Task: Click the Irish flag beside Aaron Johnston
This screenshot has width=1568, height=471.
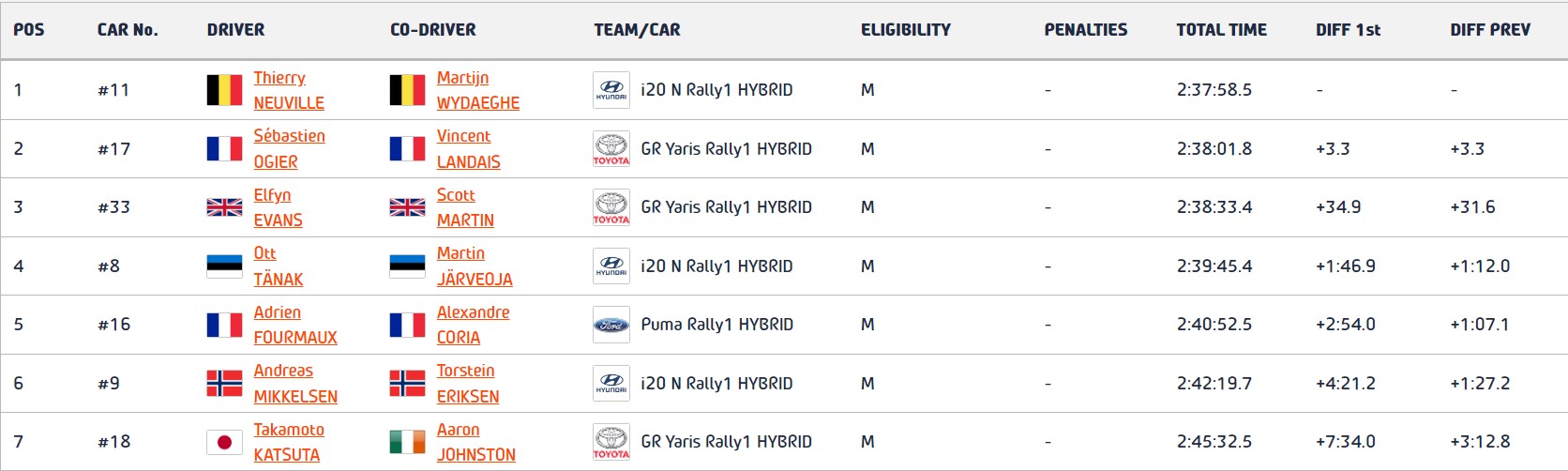Action: (407, 442)
